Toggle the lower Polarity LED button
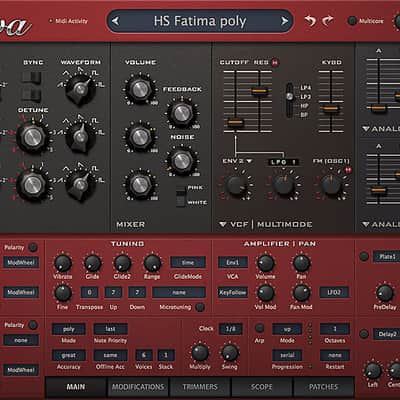 (x=33, y=325)
